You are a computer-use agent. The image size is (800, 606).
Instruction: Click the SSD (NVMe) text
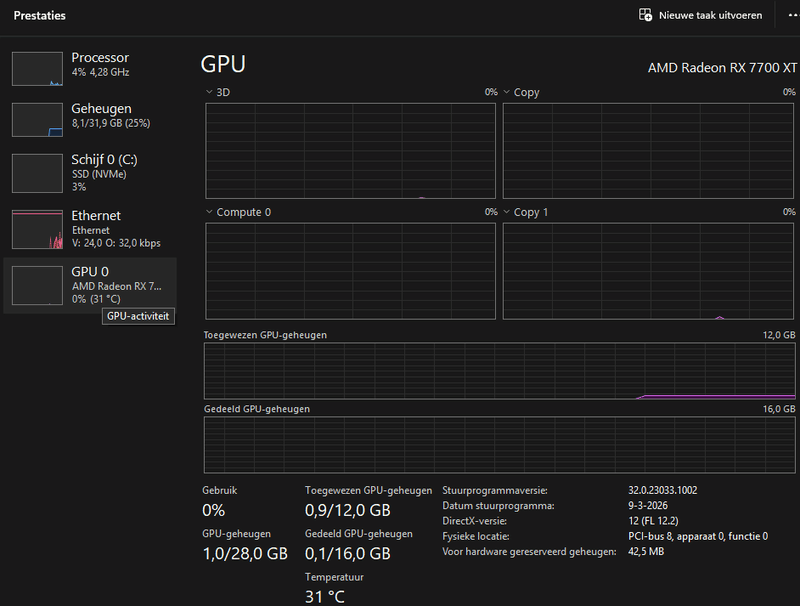coord(99,174)
